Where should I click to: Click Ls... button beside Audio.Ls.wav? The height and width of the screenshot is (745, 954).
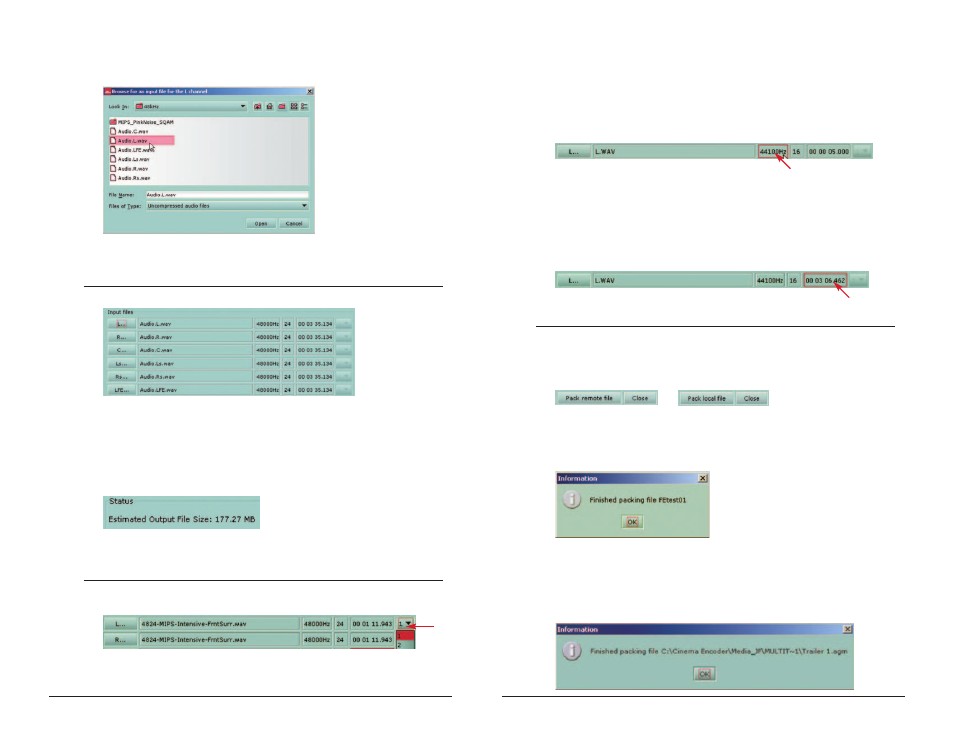point(121,364)
